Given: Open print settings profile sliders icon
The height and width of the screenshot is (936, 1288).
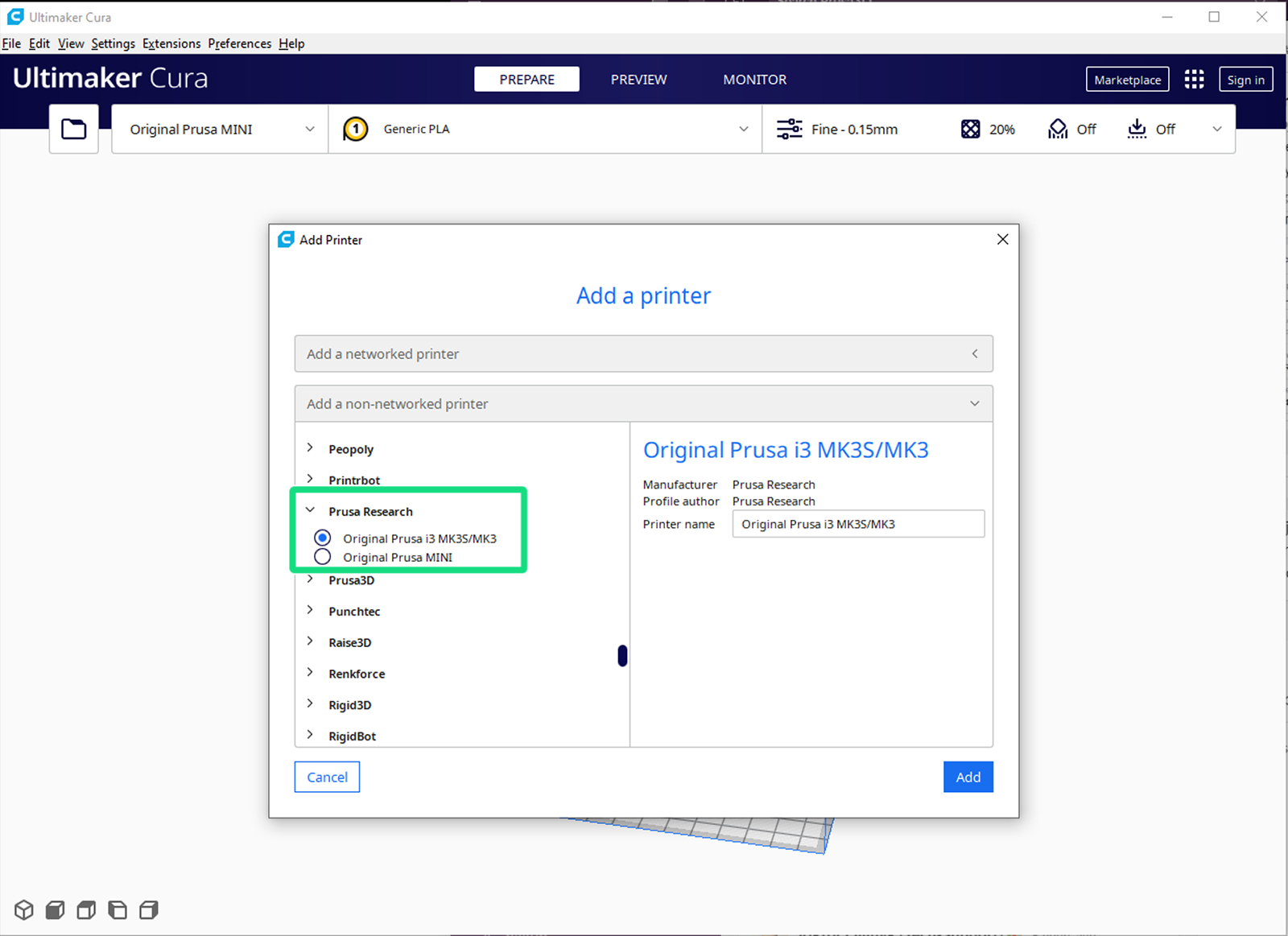Looking at the screenshot, I should (x=789, y=129).
